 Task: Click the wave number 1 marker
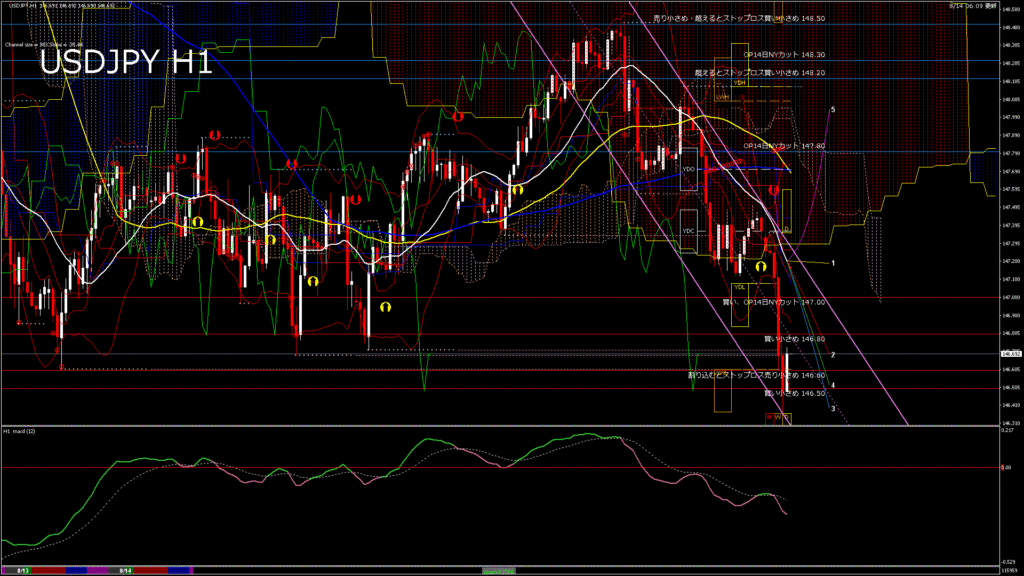(x=833, y=262)
